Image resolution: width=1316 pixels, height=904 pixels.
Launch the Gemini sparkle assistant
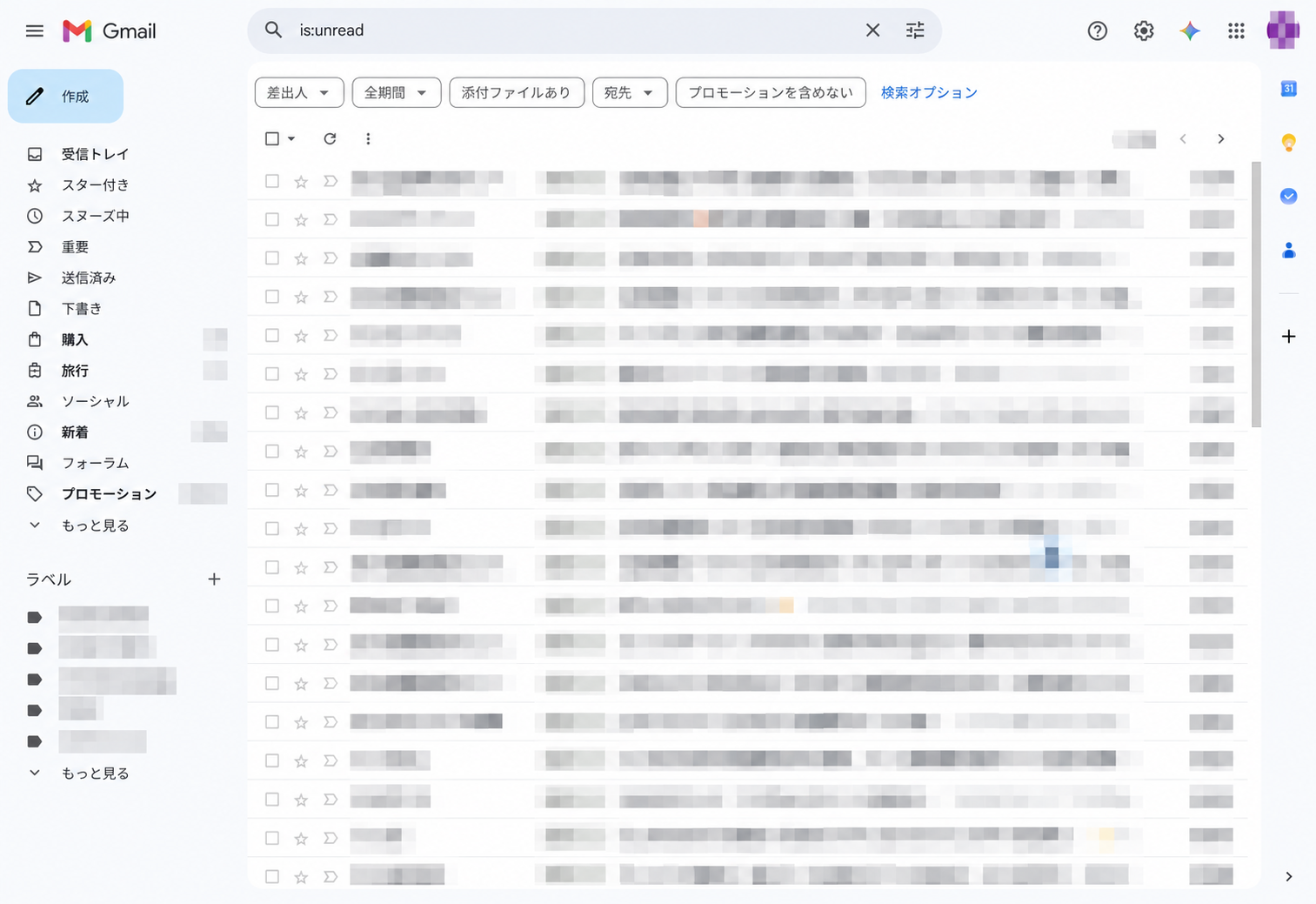click(1190, 31)
